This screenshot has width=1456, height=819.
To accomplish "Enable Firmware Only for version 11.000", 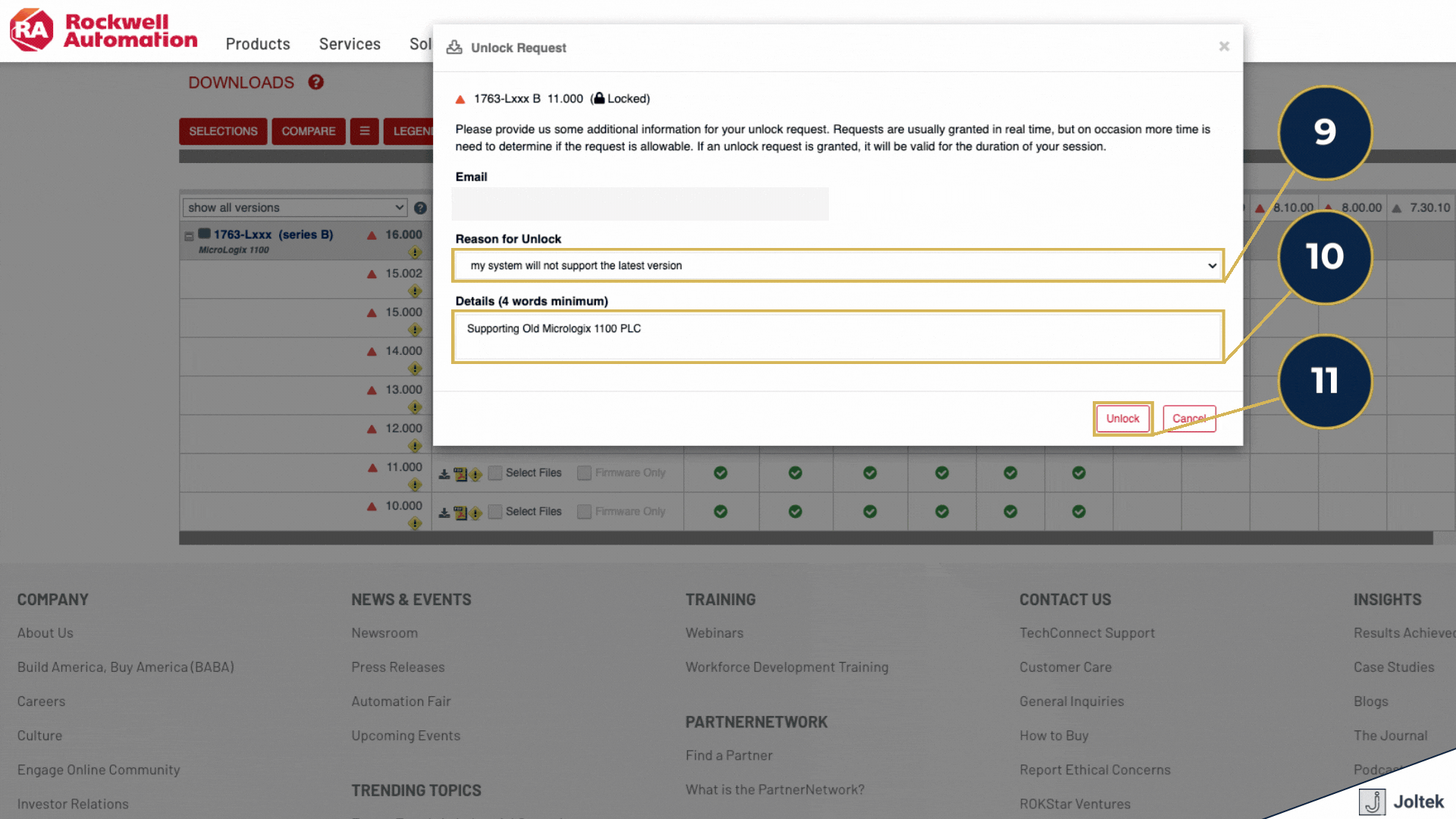I will coord(584,473).
